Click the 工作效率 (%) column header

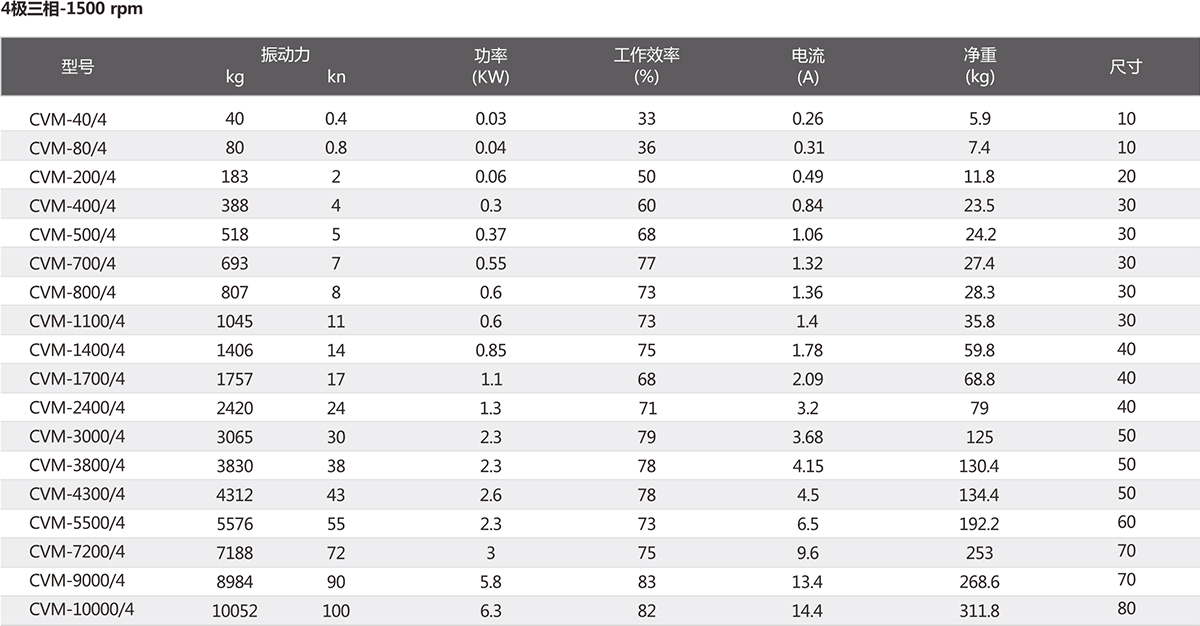646,66
